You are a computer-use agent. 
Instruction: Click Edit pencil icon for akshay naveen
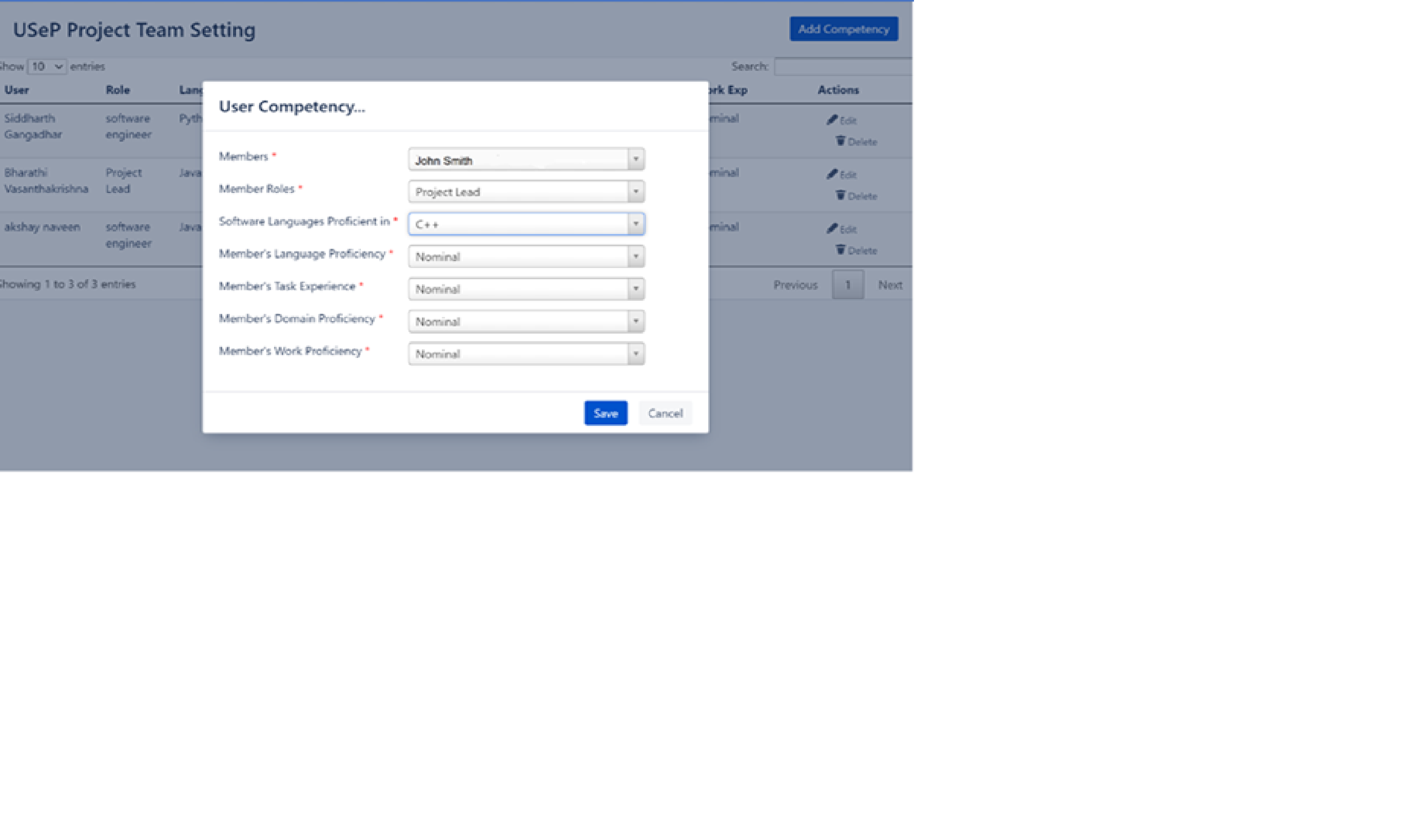[831, 229]
